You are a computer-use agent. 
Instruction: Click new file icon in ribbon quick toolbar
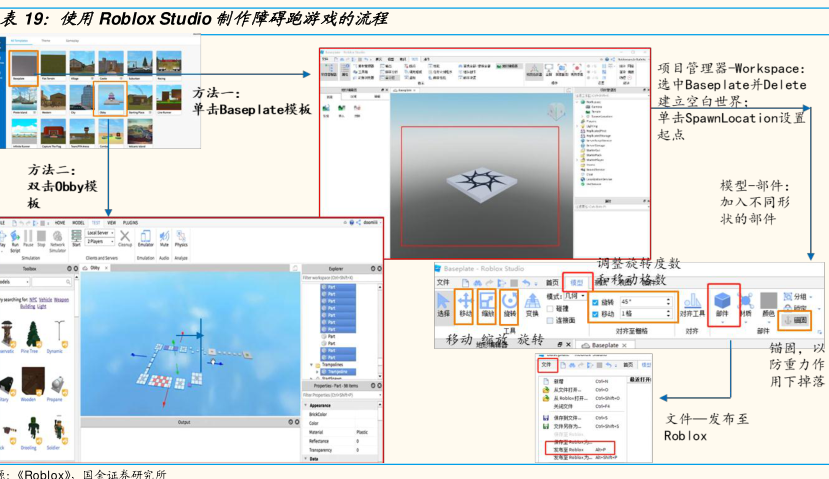point(464,283)
